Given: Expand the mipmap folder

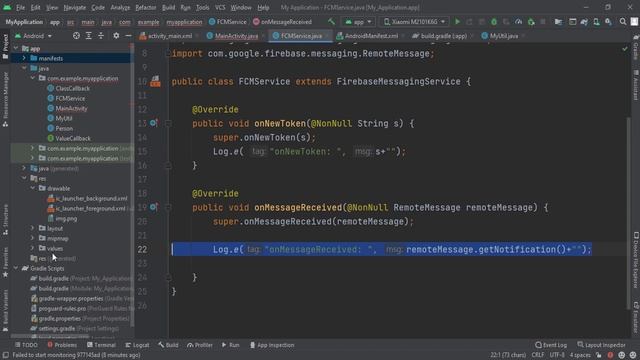Looking at the screenshot, I should (33, 238).
